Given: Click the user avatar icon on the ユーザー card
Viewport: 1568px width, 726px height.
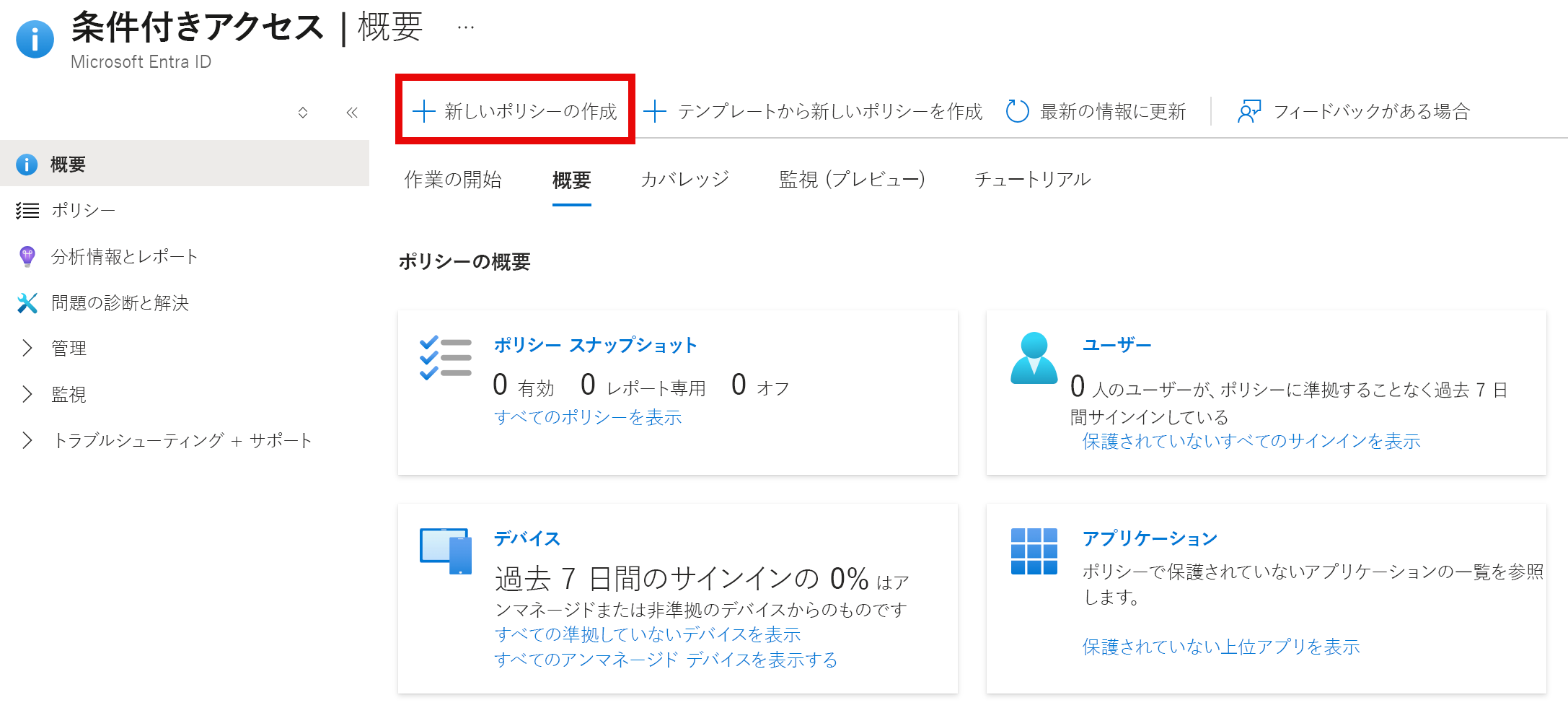Looking at the screenshot, I should [1034, 358].
